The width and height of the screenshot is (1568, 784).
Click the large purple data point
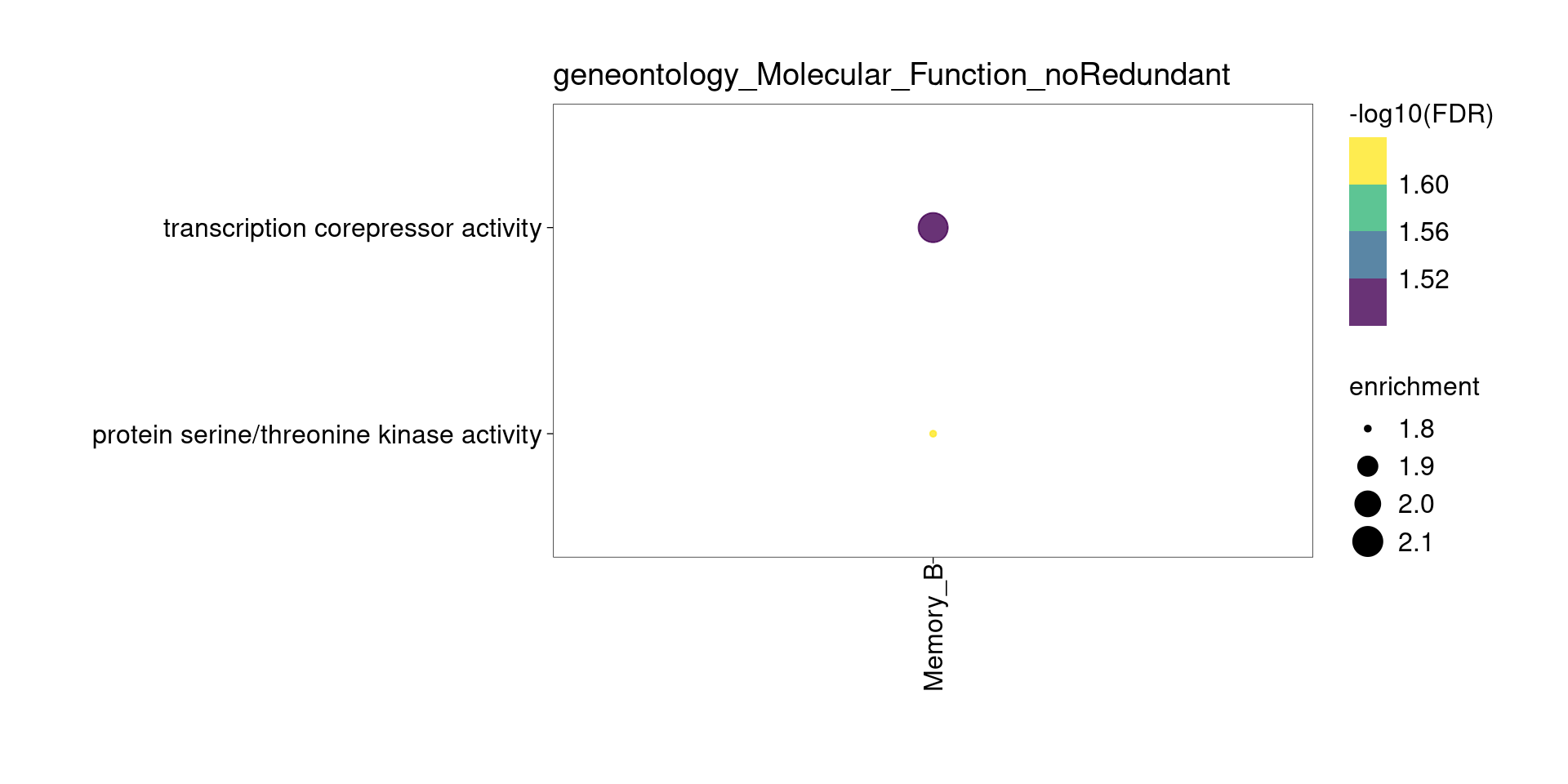[933, 228]
